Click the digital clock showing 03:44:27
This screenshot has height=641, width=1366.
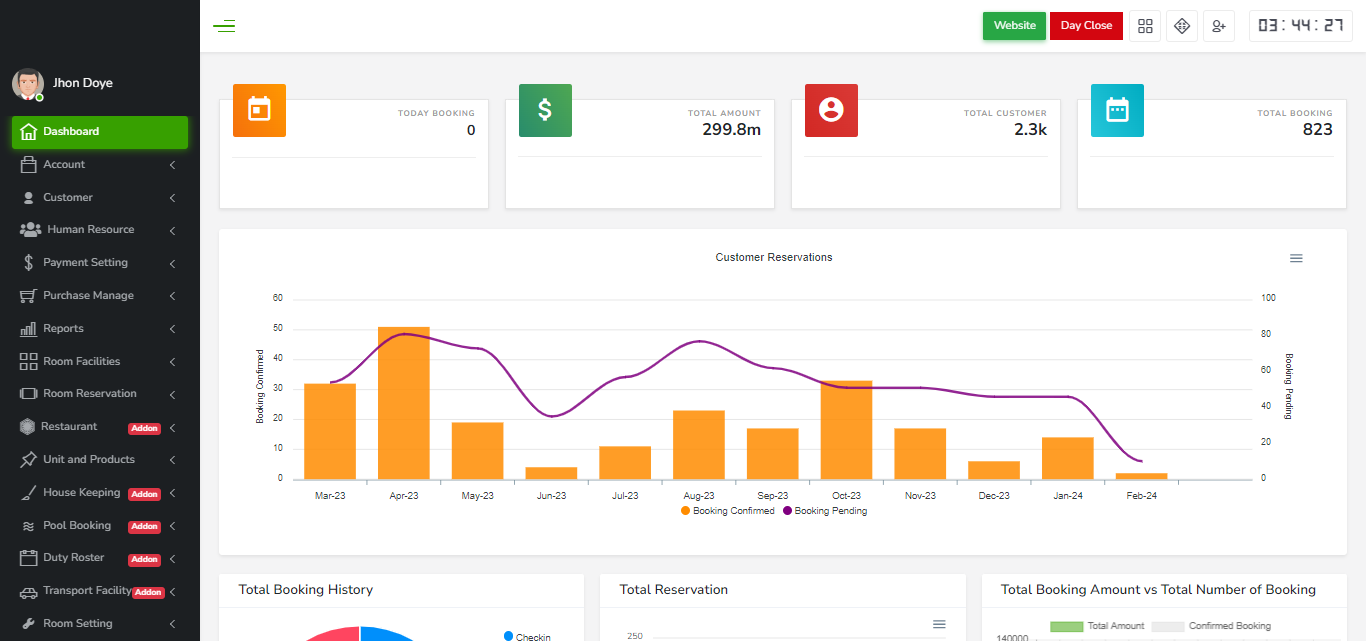pyautogui.click(x=1301, y=26)
